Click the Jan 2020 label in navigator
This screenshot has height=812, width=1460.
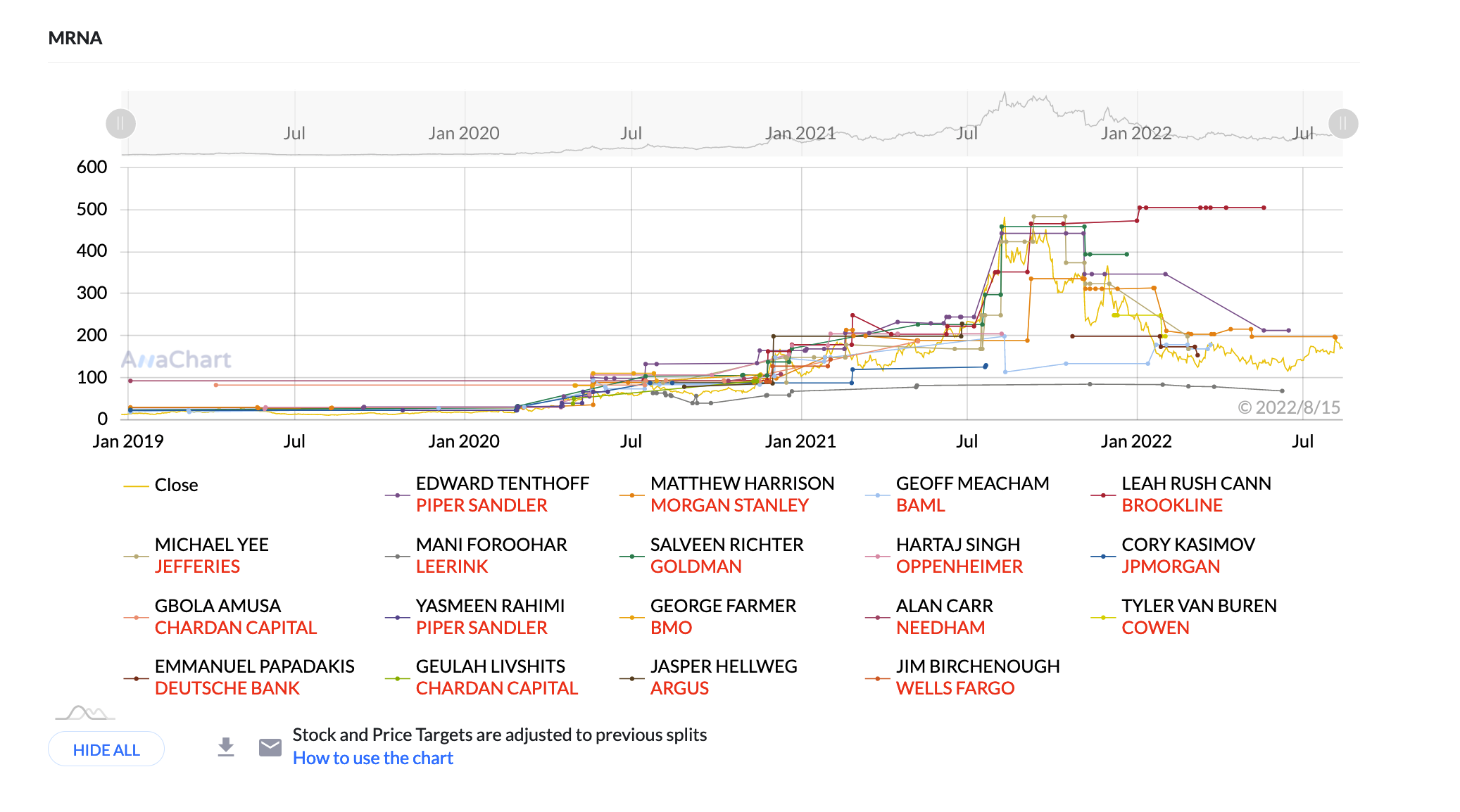[464, 133]
